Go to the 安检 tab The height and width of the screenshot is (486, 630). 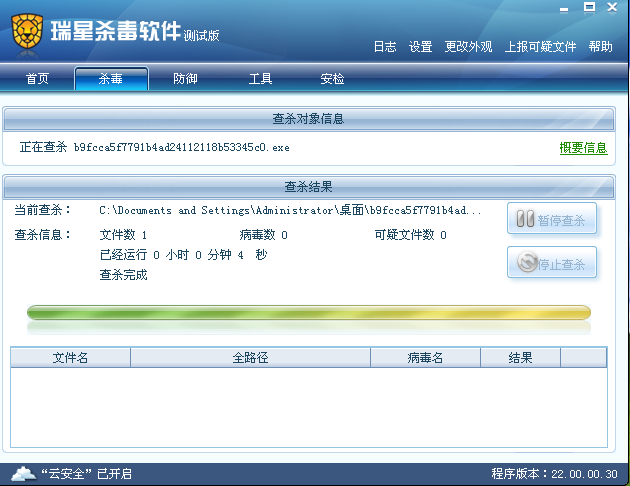(332, 79)
